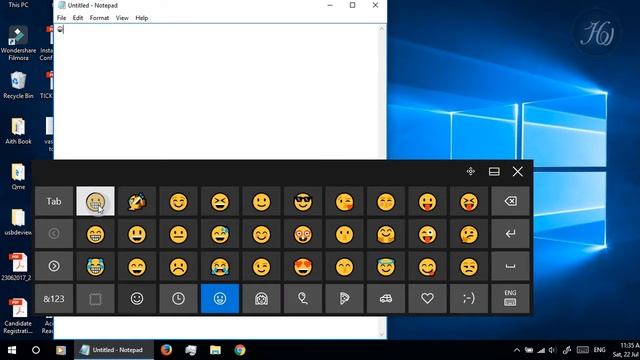The height and width of the screenshot is (360, 640).
Task: Click the Notepad vertical scrollbar up arrow
Action: click(x=382, y=29)
